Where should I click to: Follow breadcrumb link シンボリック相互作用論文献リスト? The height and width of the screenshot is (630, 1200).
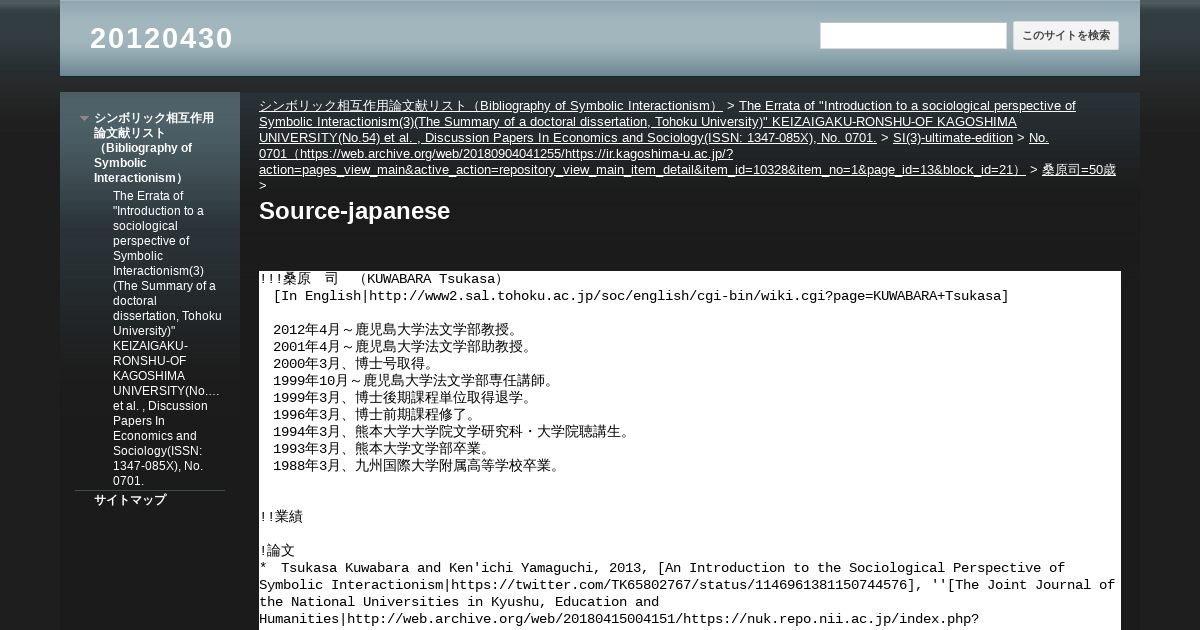pyautogui.click(x=490, y=105)
